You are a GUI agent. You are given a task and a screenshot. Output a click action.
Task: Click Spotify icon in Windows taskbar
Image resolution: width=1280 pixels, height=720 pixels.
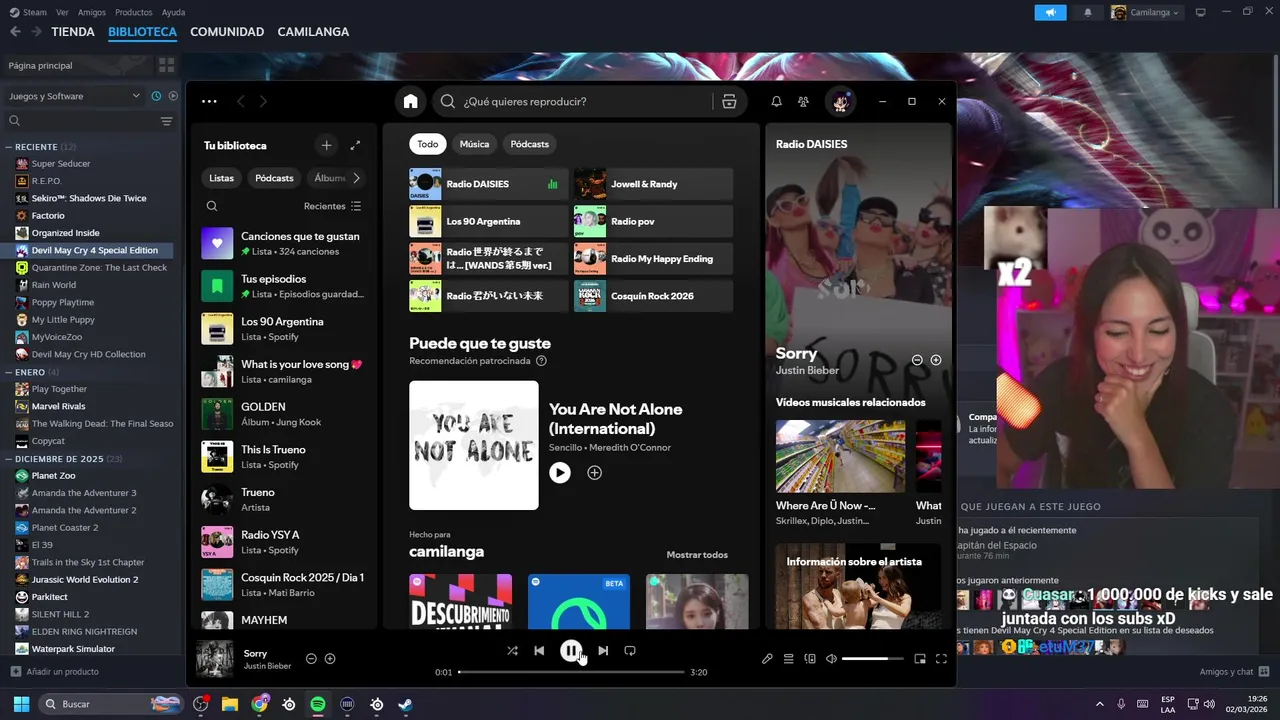click(x=318, y=704)
